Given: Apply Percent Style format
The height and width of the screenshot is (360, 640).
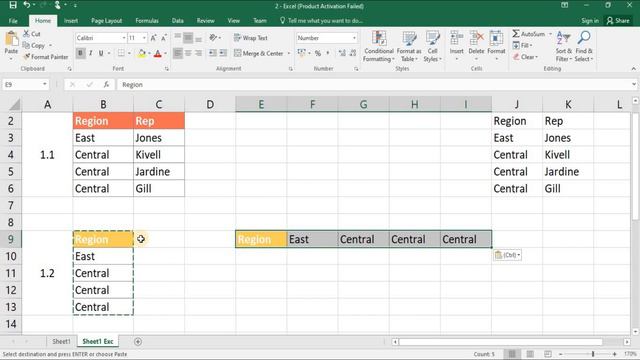Looking at the screenshot, I should click(318, 53).
